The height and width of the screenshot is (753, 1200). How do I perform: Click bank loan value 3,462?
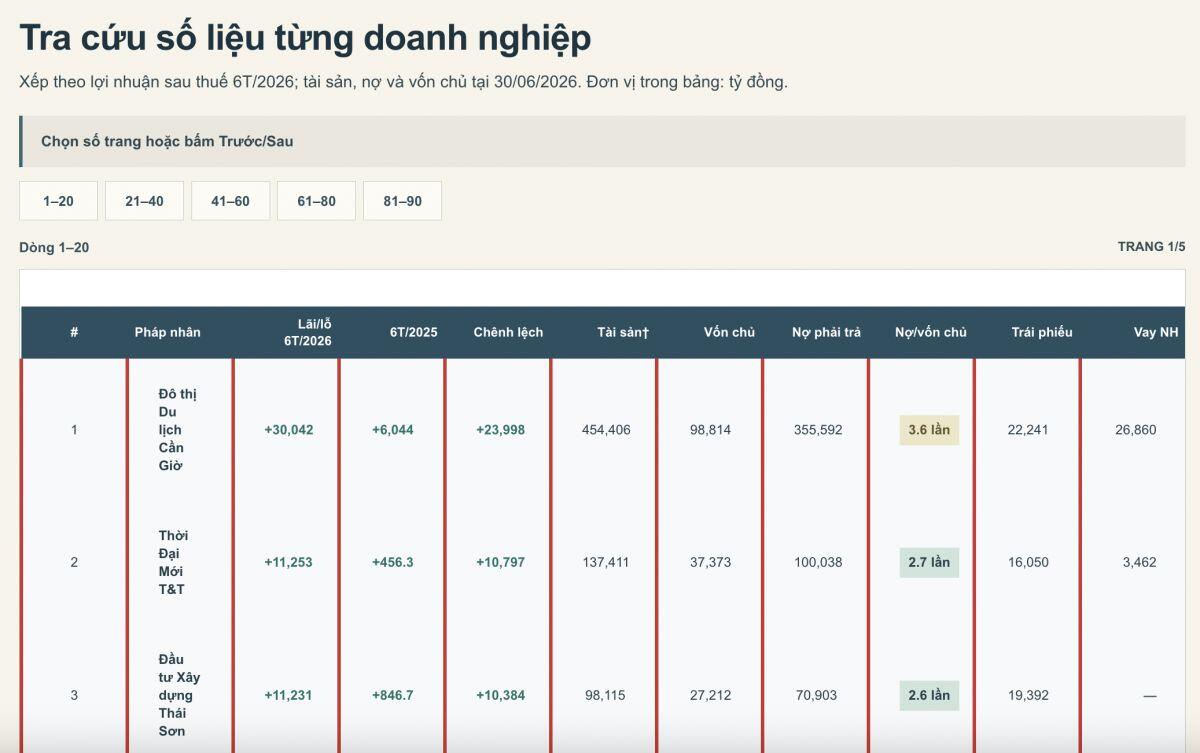(x=1139, y=562)
